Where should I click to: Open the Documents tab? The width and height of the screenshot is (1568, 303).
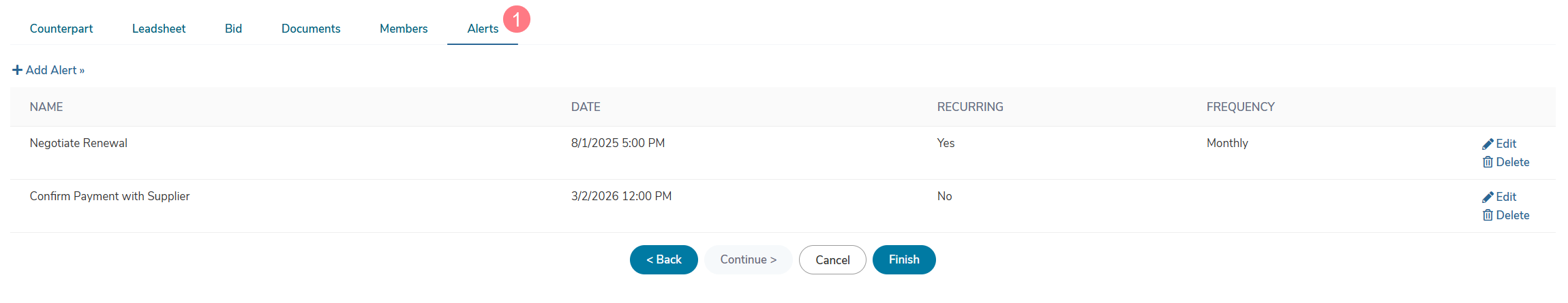point(311,29)
